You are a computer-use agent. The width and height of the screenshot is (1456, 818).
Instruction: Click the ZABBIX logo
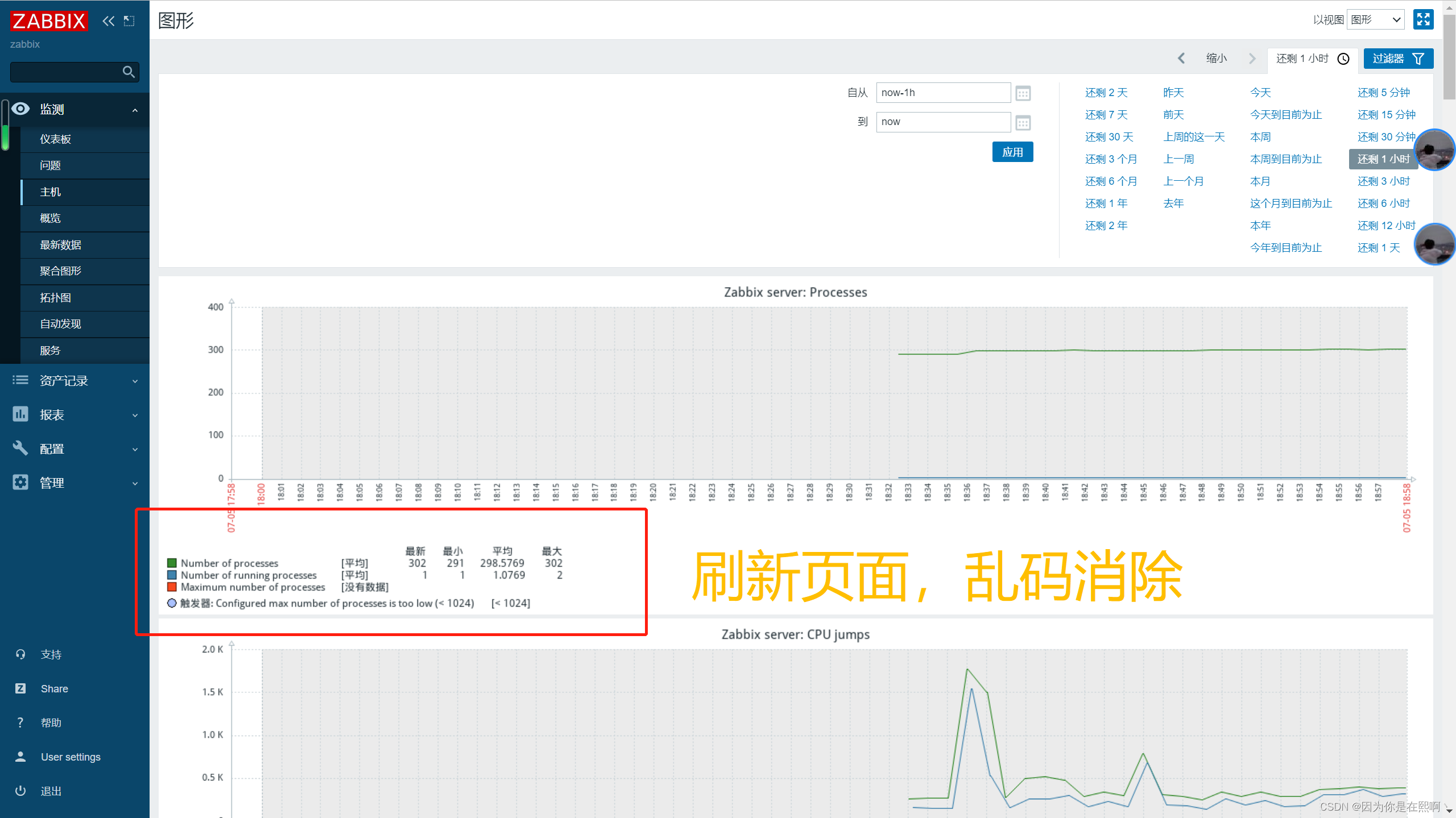(49, 22)
